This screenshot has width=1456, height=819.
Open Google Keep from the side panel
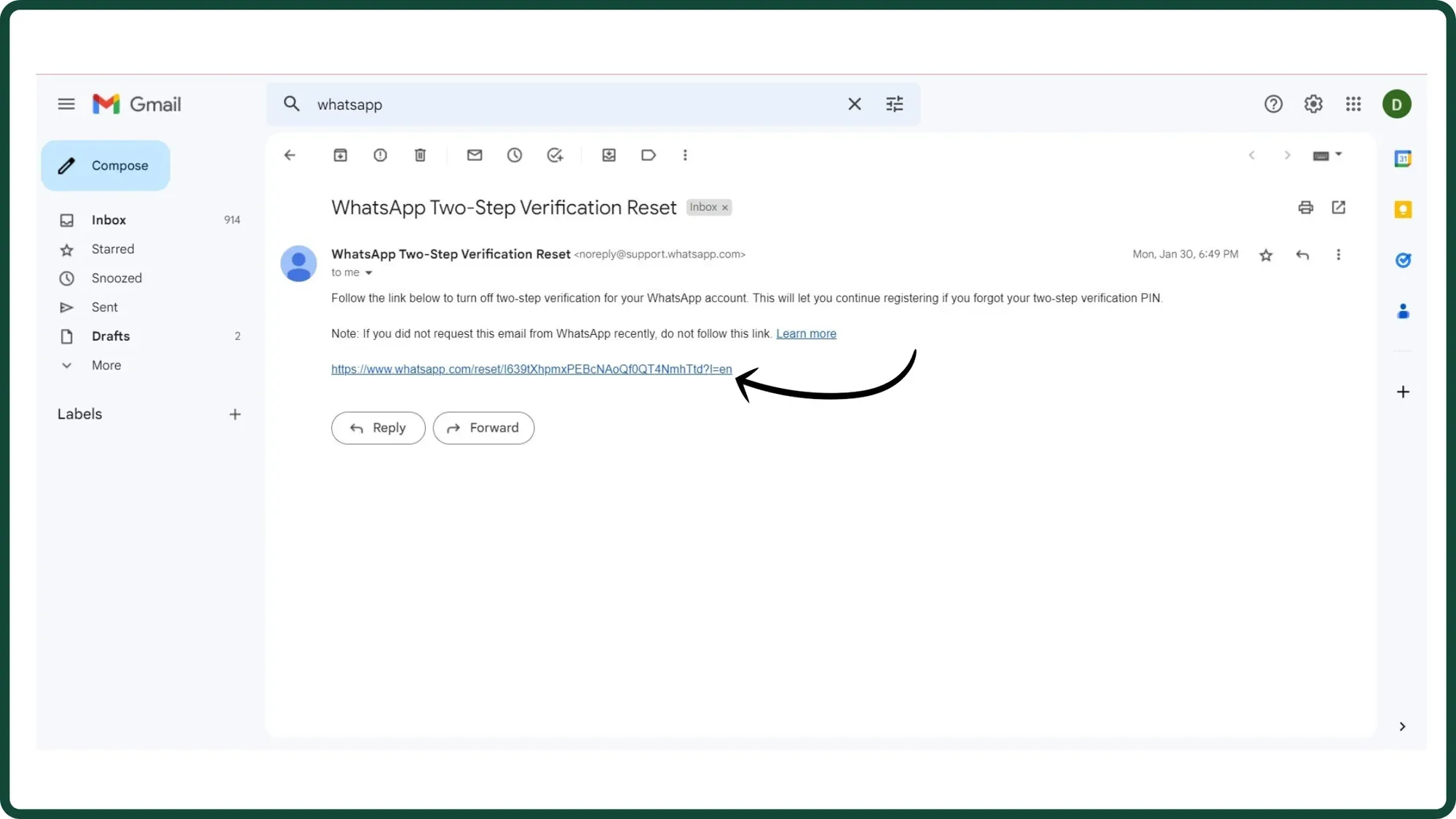click(1402, 210)
